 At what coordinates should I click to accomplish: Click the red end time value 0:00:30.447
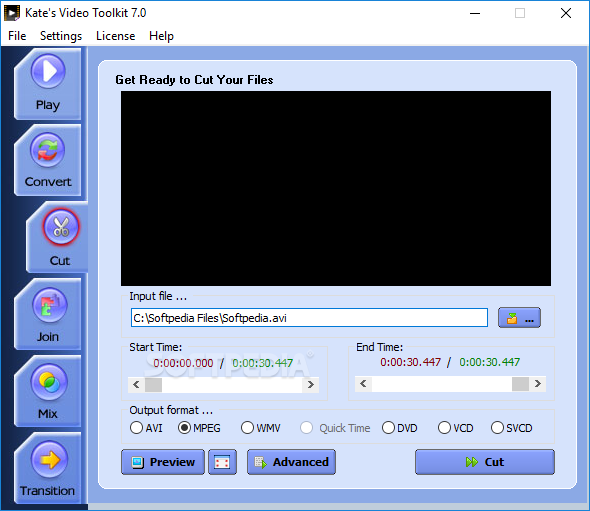pyautogui.click(x=411, y=362)
